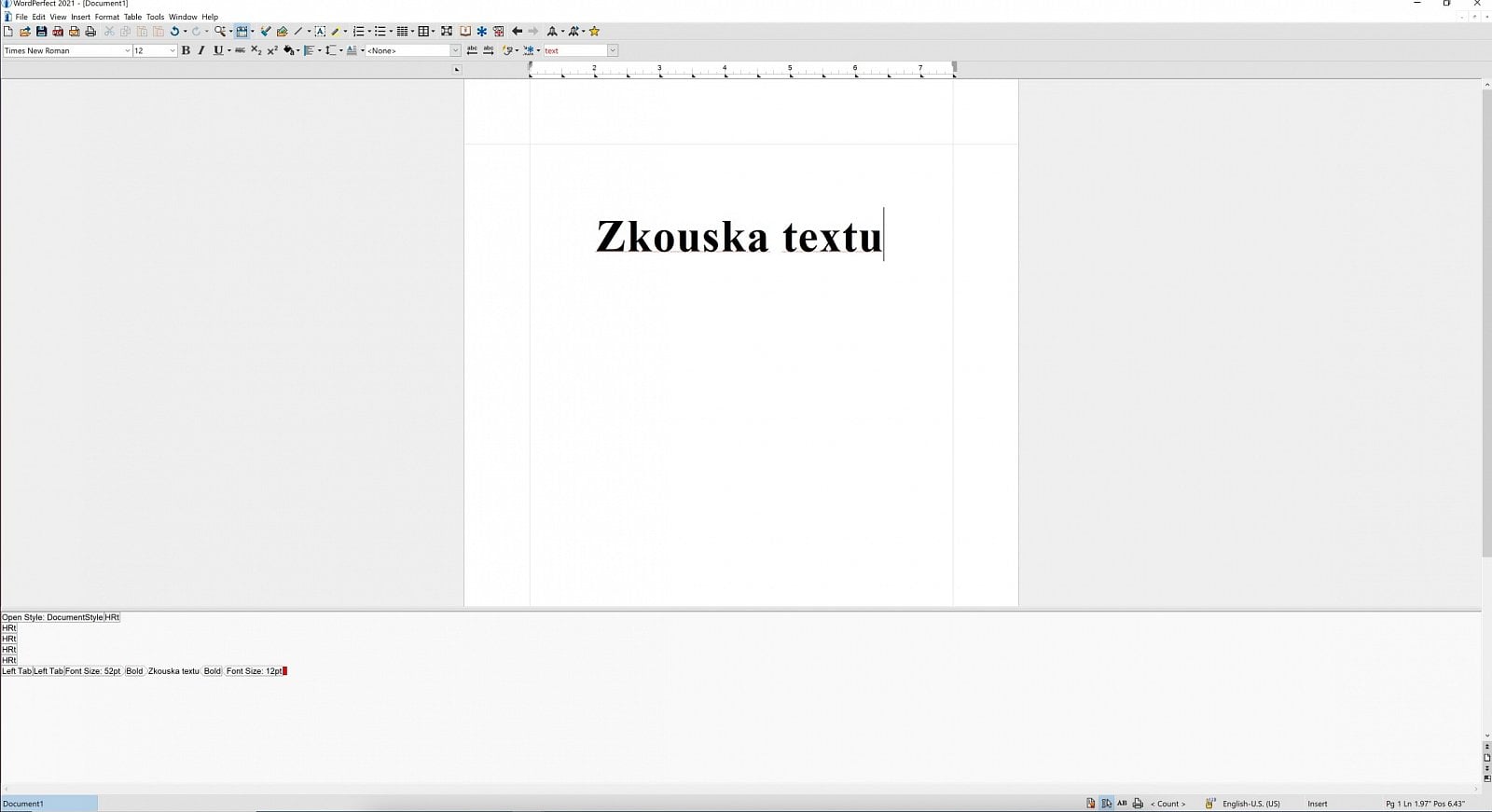Click the font color paint bucket icon
1492x812 pixels.
289,50
